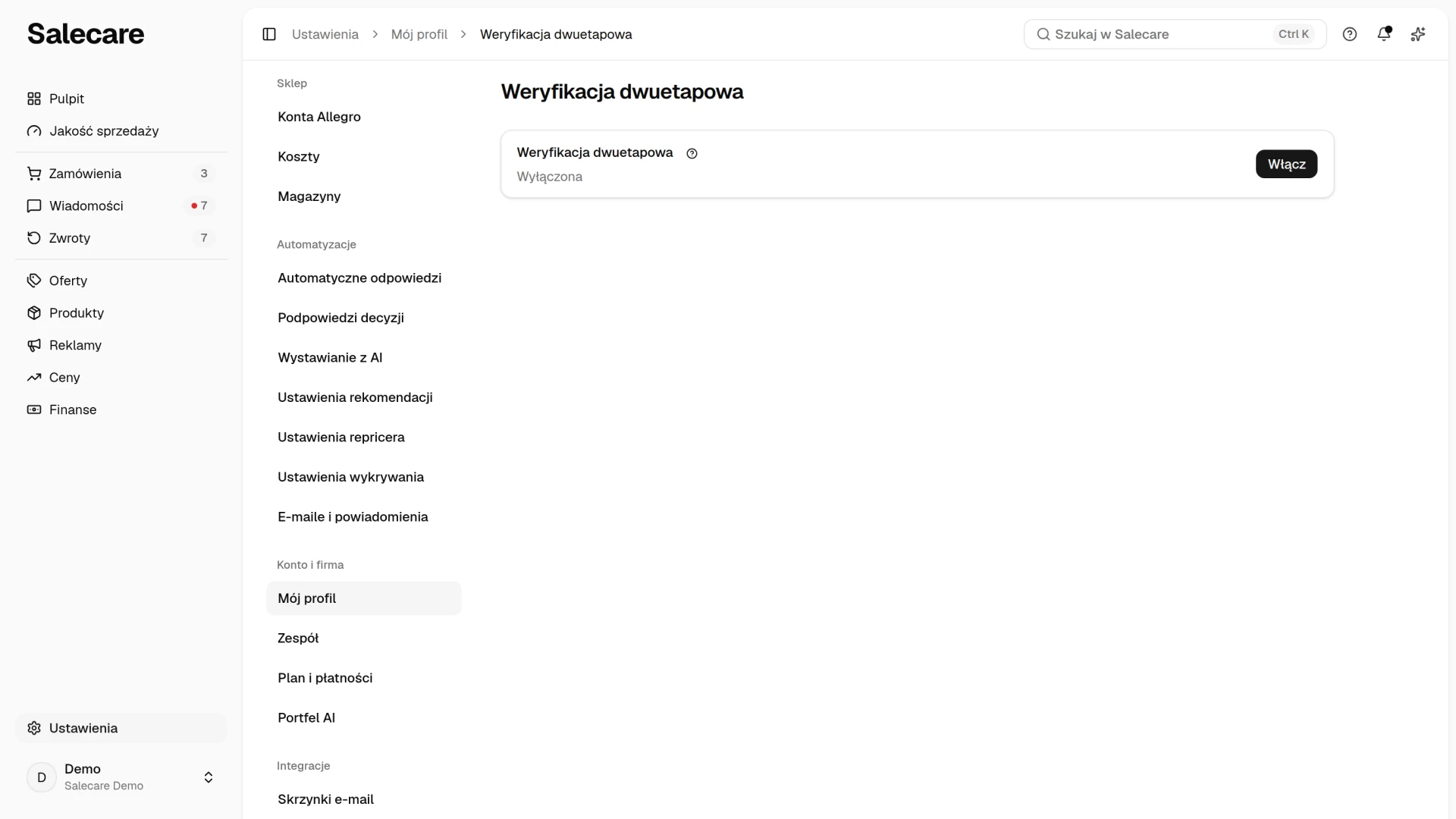Click the Zwroty return arrow icon
The width and height of the screenshot is (1456, 819).
click(34, 238)
